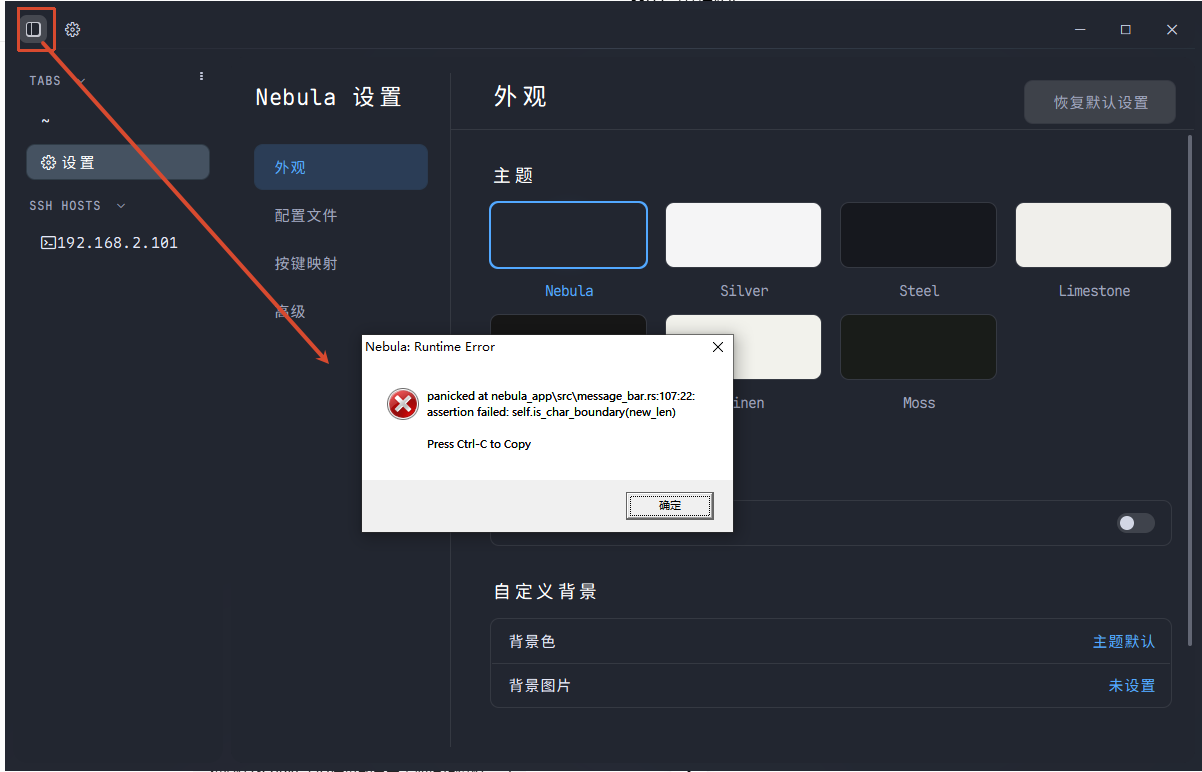Image resolution: width=1202 pixels, height=772 pixels.
Task: Connect to SSH host 192.168.2.101
Action: tap(118, 242)
